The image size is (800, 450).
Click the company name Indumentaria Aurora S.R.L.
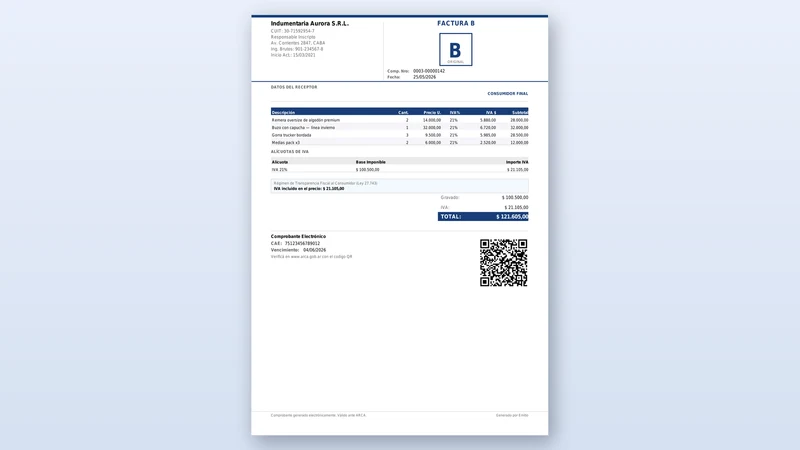310,23
